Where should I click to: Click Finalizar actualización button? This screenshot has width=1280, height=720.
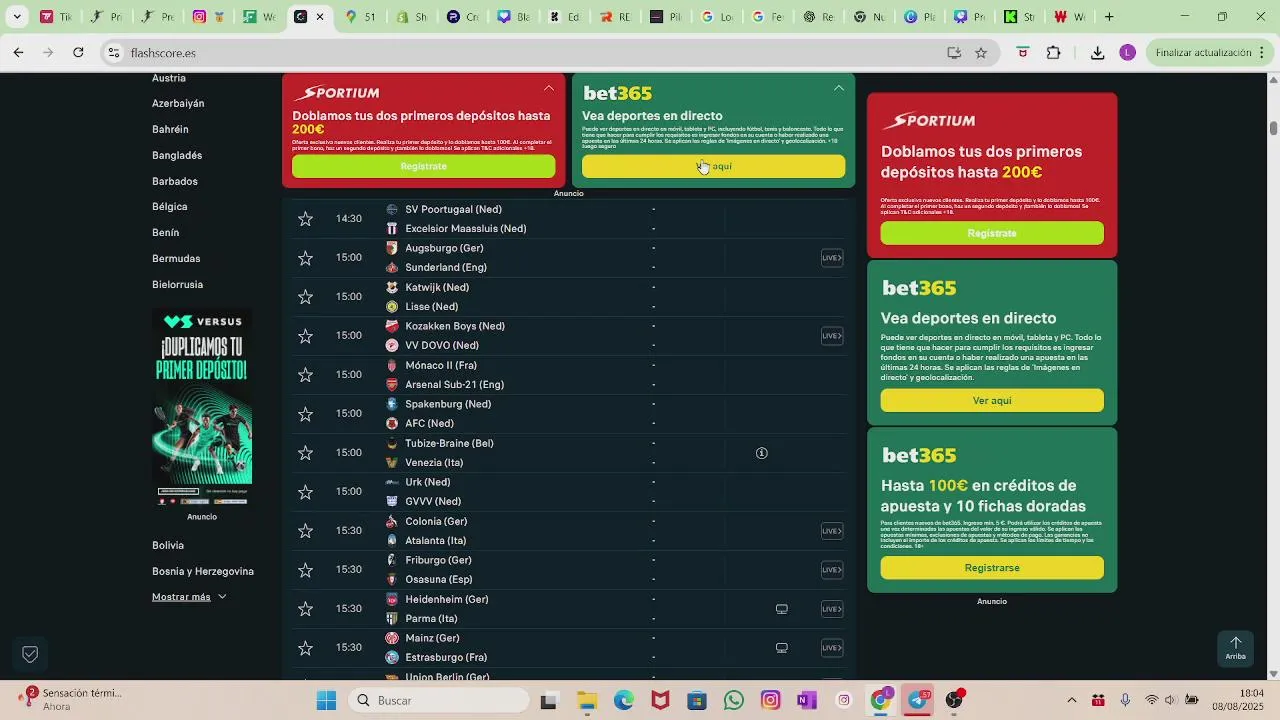[1210, 53]
